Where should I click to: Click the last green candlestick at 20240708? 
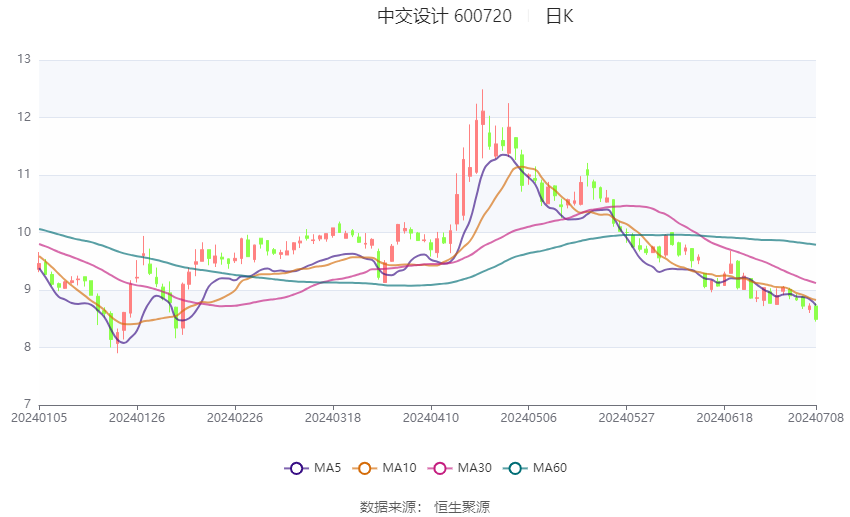pyautogui.click(x=816, y=313)
